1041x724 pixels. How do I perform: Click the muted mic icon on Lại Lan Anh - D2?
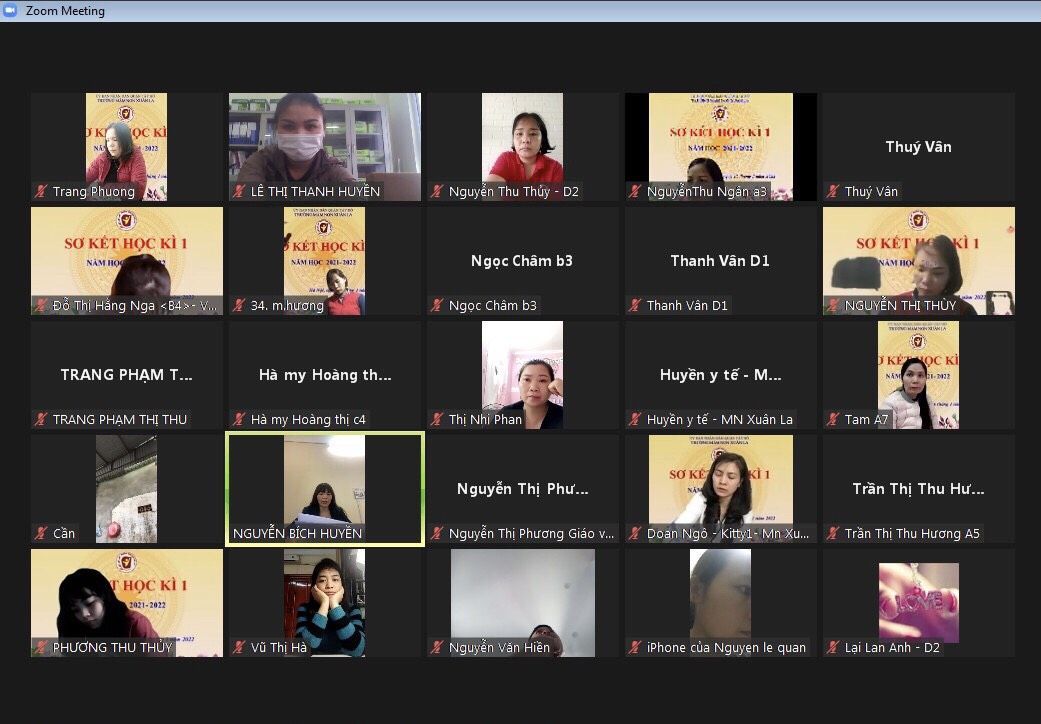(834, 648)
